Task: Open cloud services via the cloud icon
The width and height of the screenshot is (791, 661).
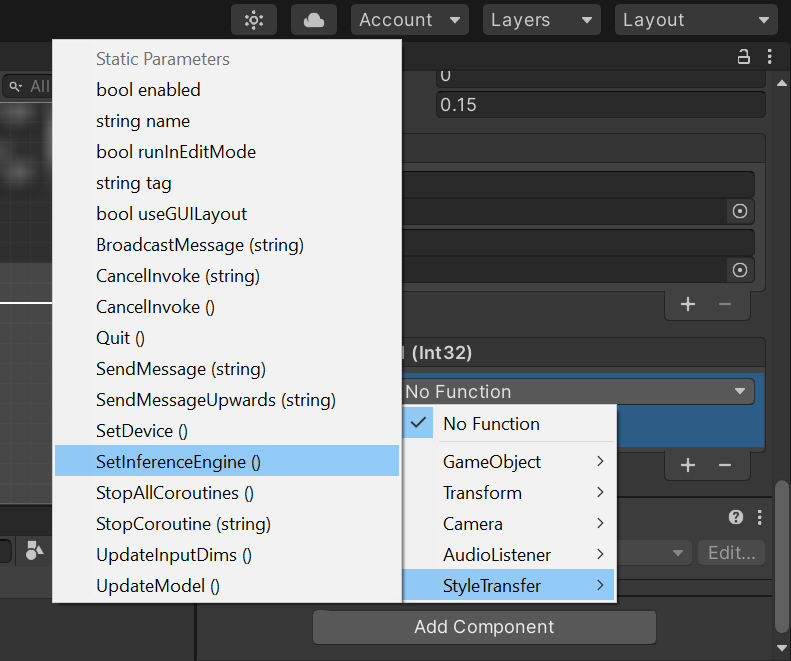Action: (314, 20)
